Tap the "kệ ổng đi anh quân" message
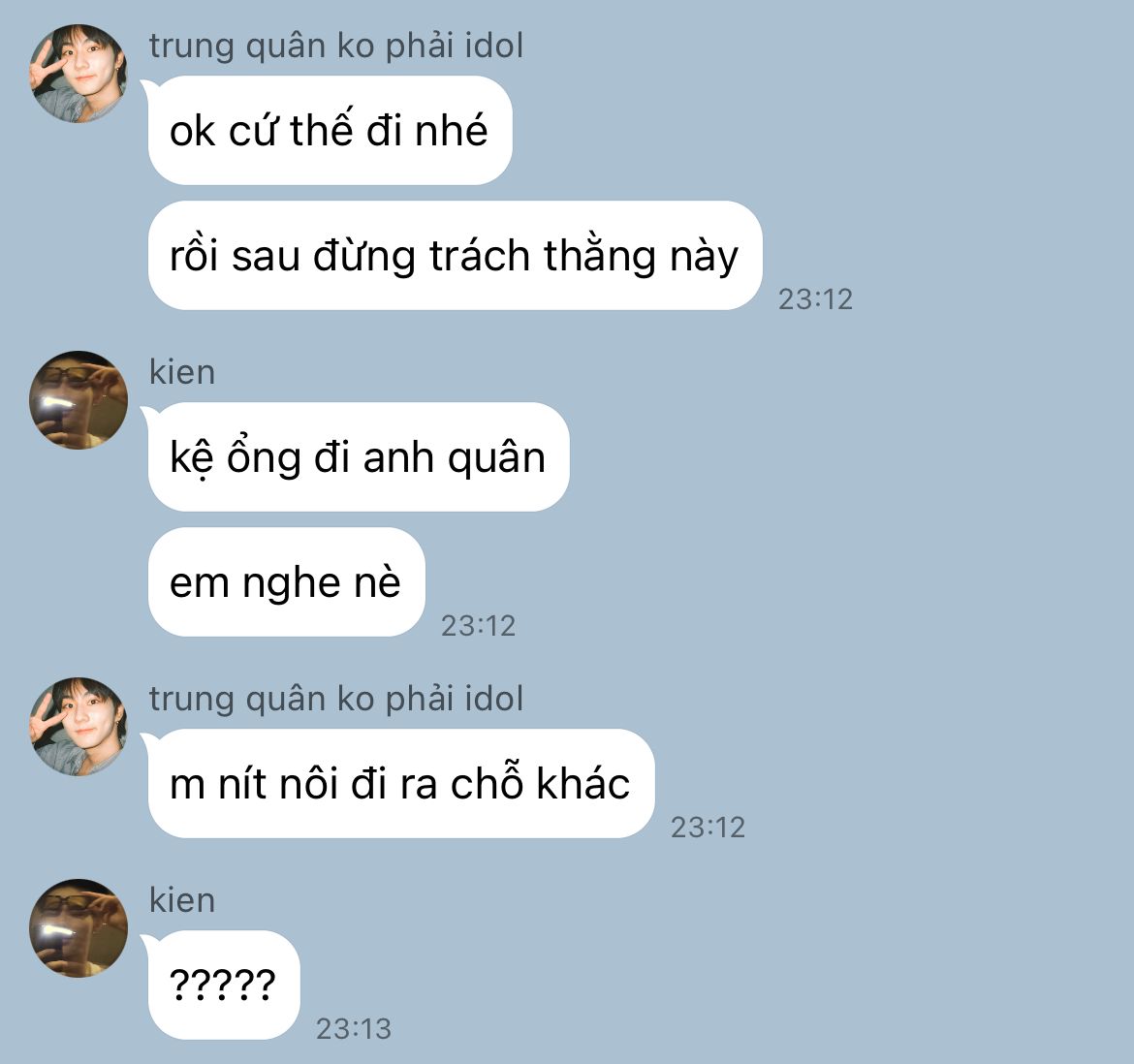The image size is (1134, 1064). coord(359,457)
